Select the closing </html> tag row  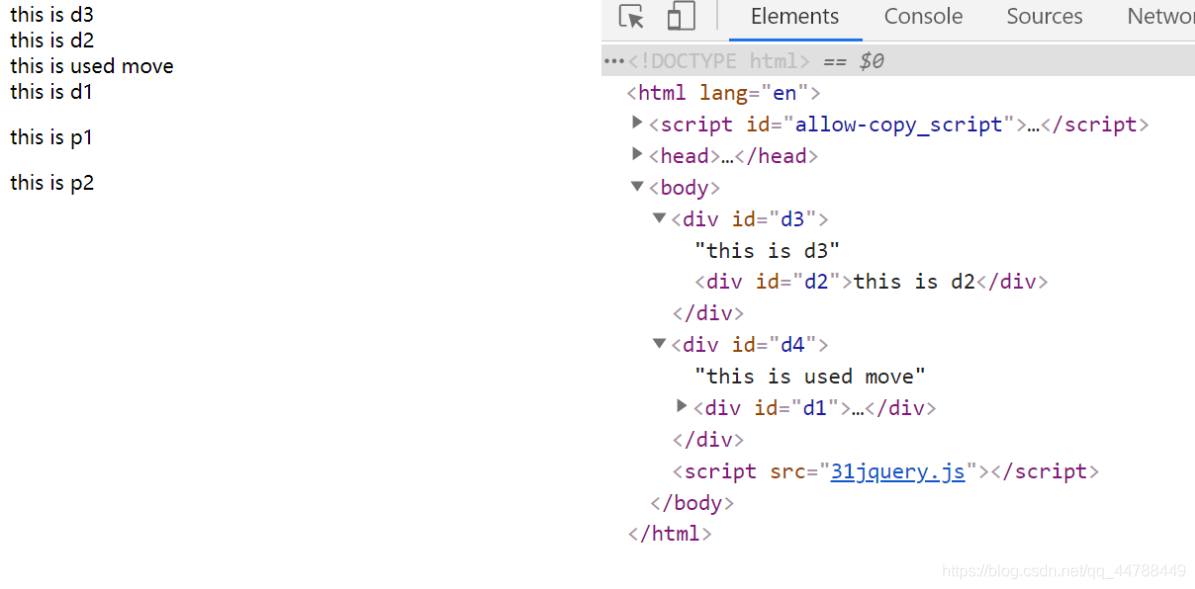click(670, 534)
